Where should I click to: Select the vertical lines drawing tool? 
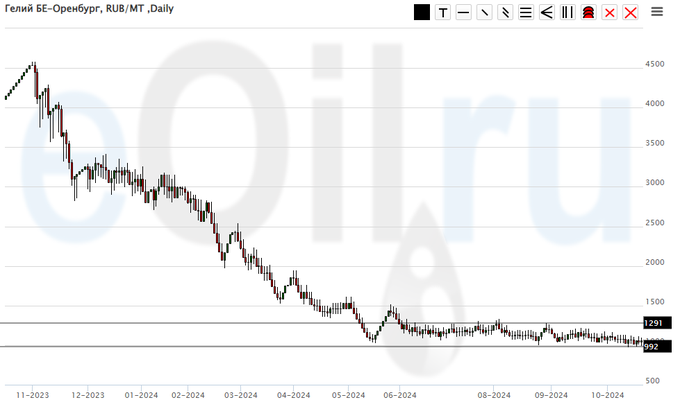tap(568, 12)
